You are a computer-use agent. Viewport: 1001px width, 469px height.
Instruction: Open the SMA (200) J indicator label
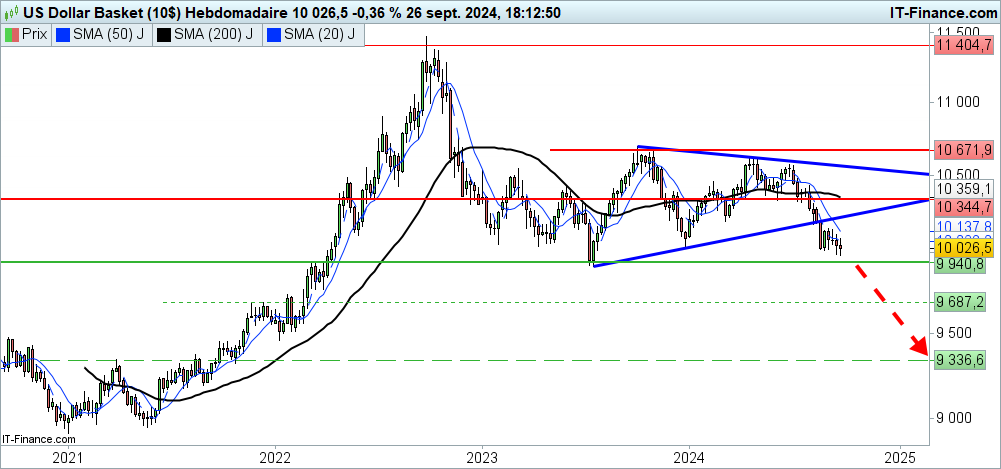(x=207, y=35)
